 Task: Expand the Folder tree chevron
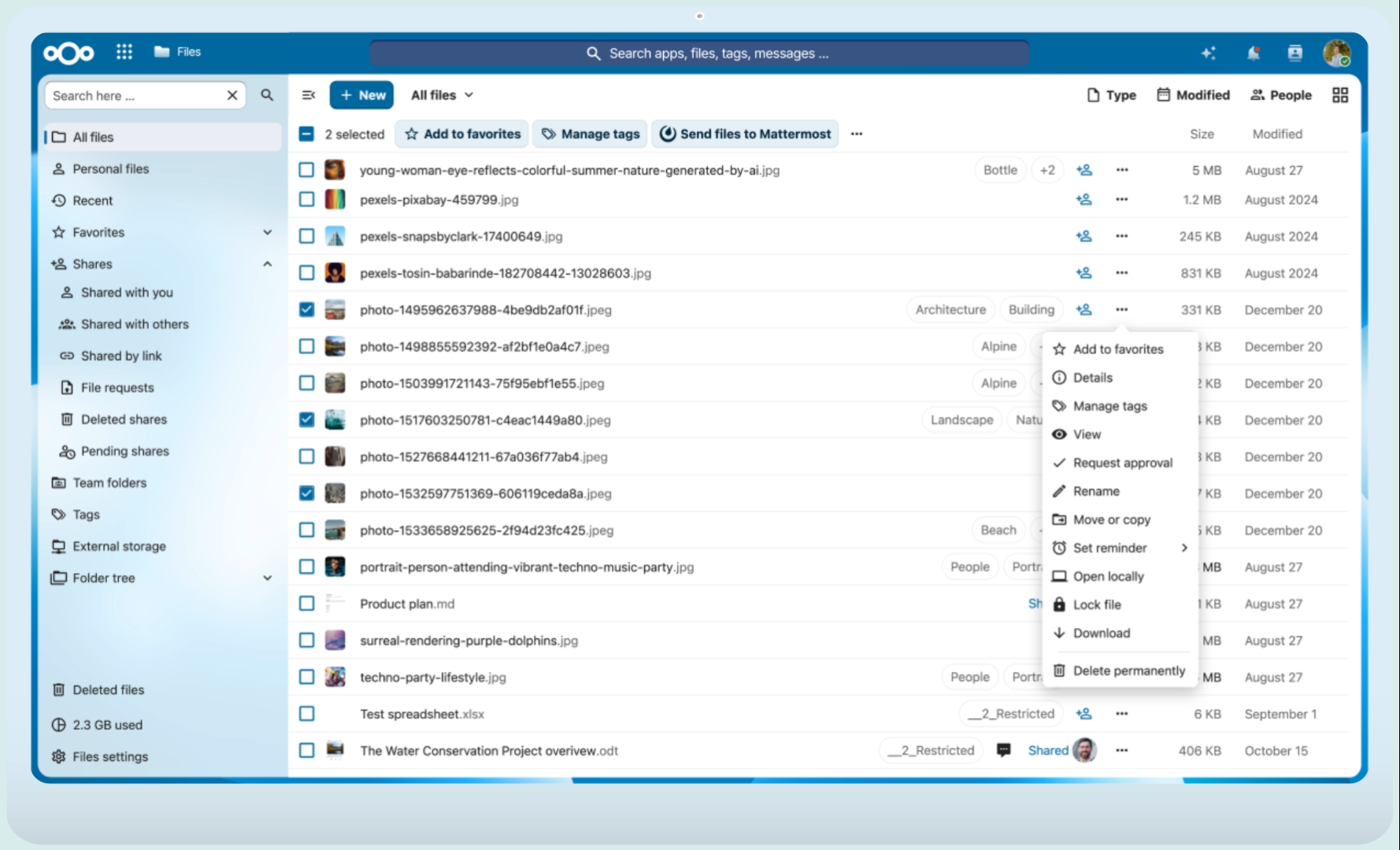point(268,578)
